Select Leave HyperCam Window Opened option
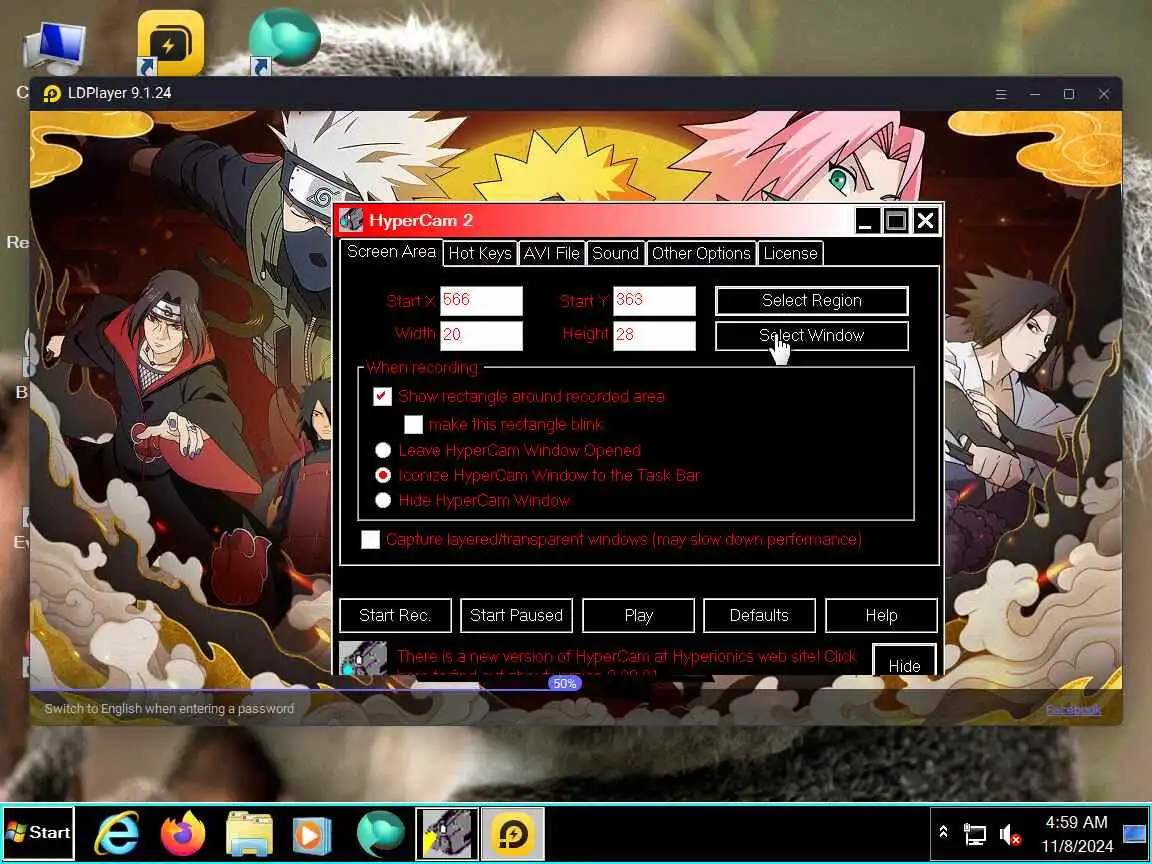The image size is (1152, 864). point(383,450)
